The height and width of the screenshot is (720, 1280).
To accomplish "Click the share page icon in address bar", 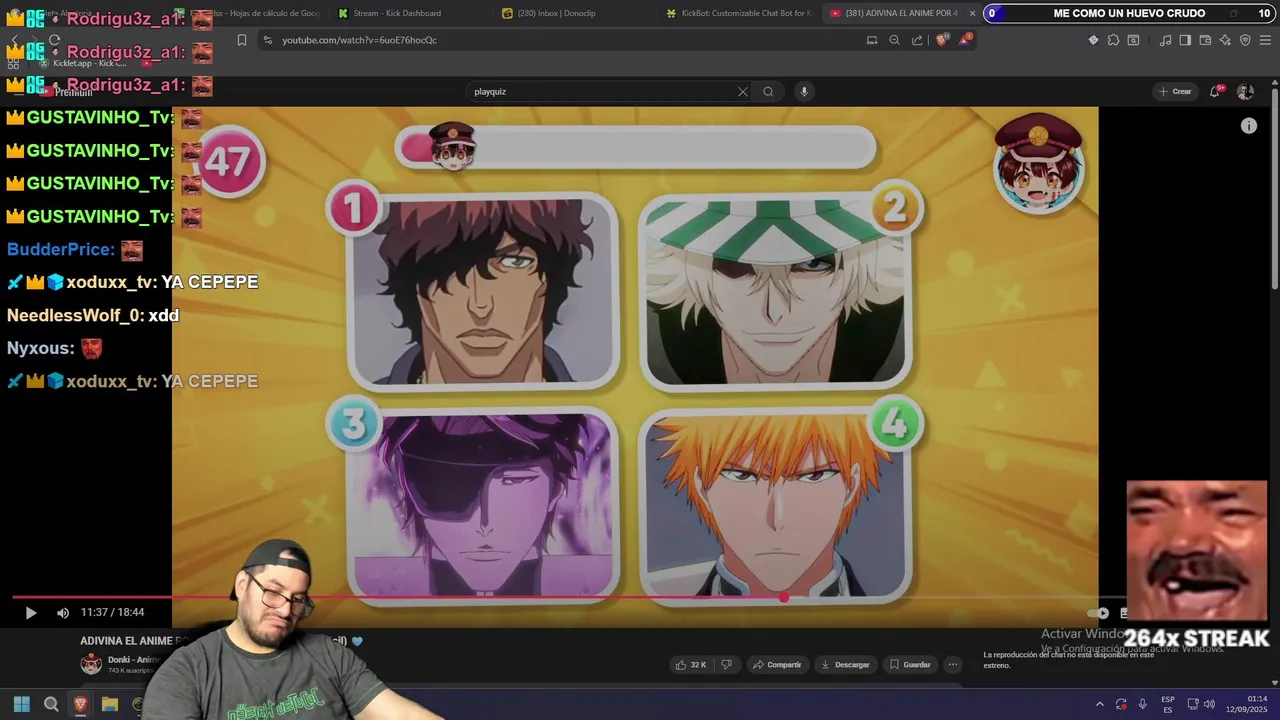I will tap(917, 40).
